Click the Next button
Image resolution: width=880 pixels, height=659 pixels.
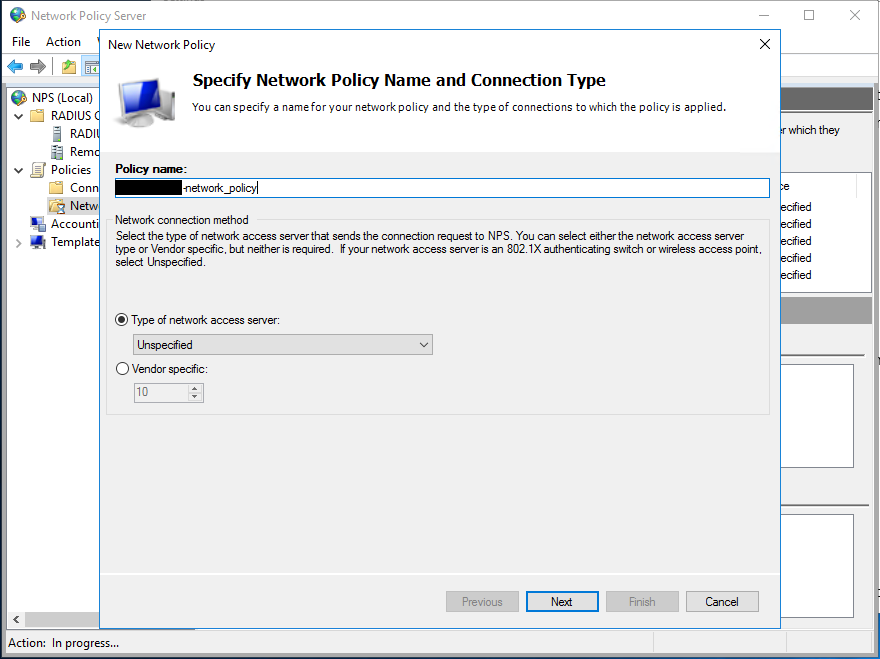click(x=561, y=601)
